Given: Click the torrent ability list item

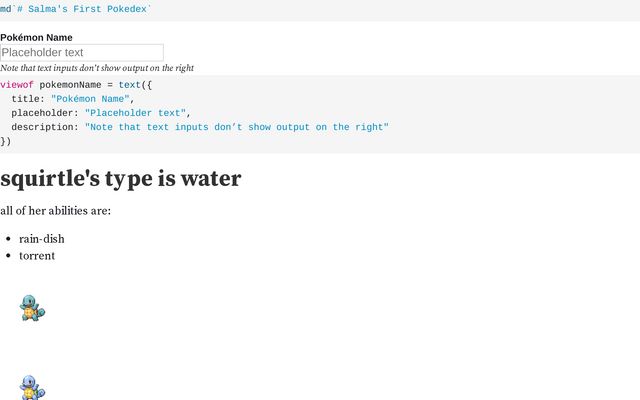Looking at the screenshot, I should pyautogui.click(x=37, y=256).
